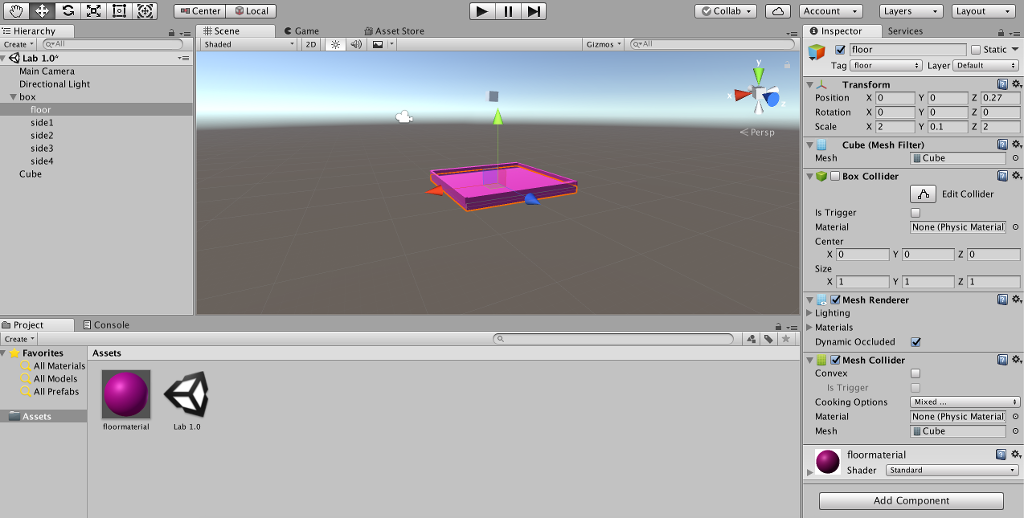1024x518 pixels.
Task: Open the Collab menu button
Action: (x=726, y=11)
